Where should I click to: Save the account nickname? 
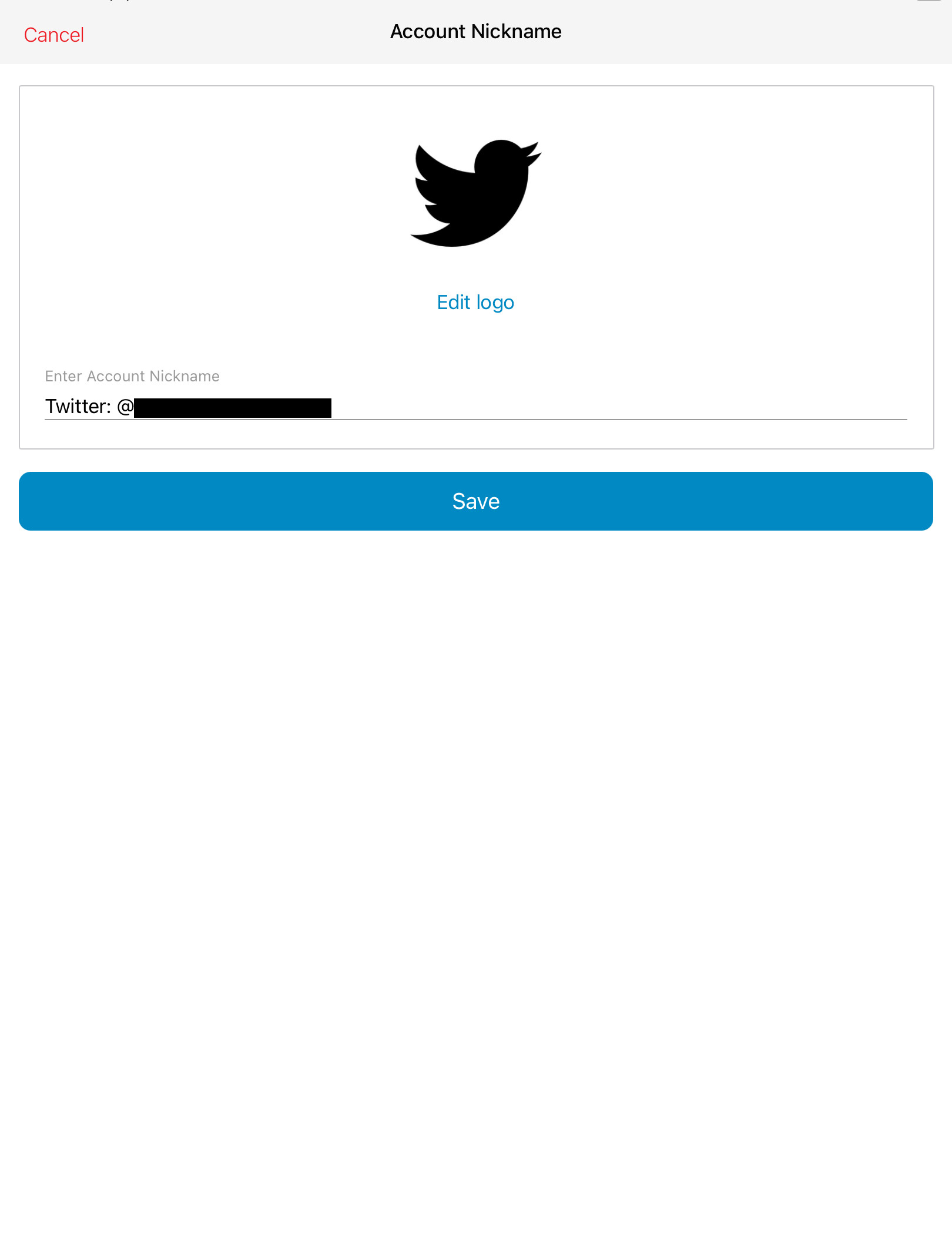476,501
